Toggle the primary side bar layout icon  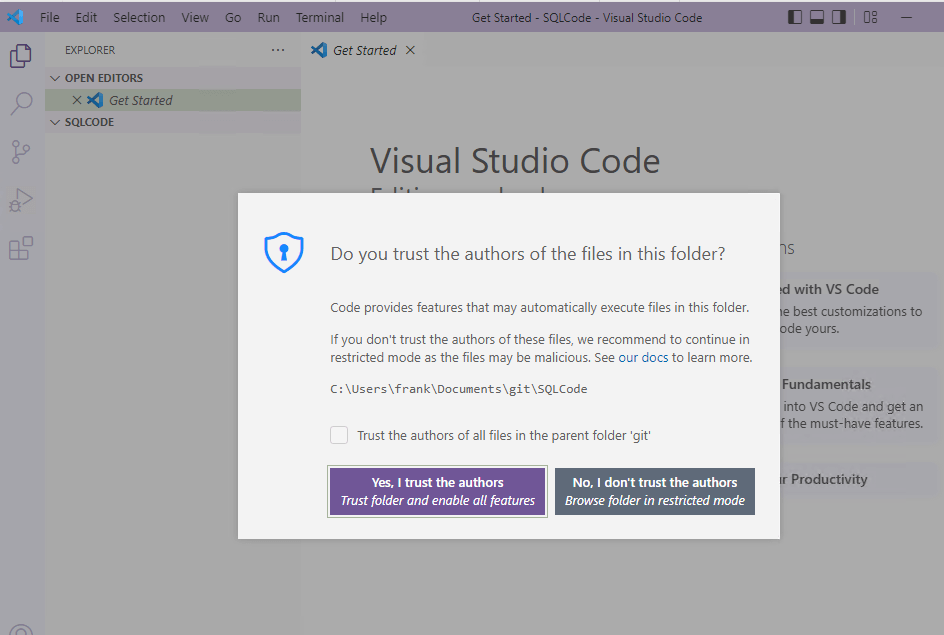(795, 17)
